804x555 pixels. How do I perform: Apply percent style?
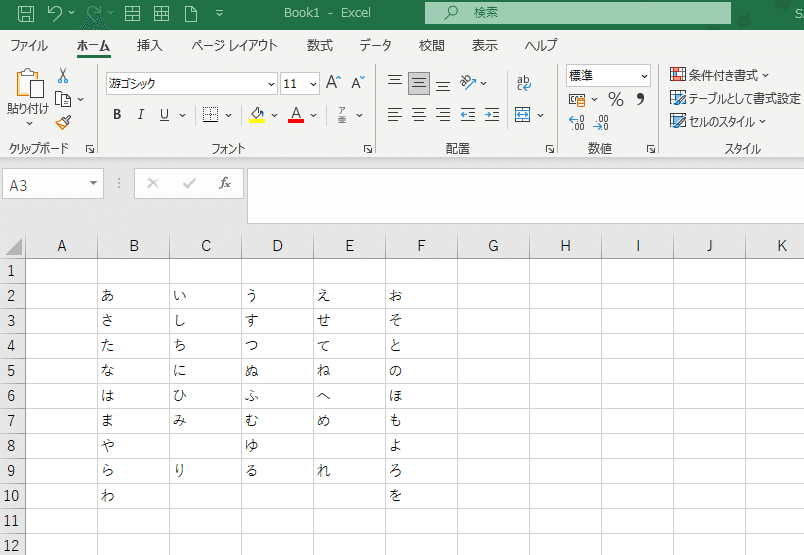pyautogui.click(x=616, y=99)
